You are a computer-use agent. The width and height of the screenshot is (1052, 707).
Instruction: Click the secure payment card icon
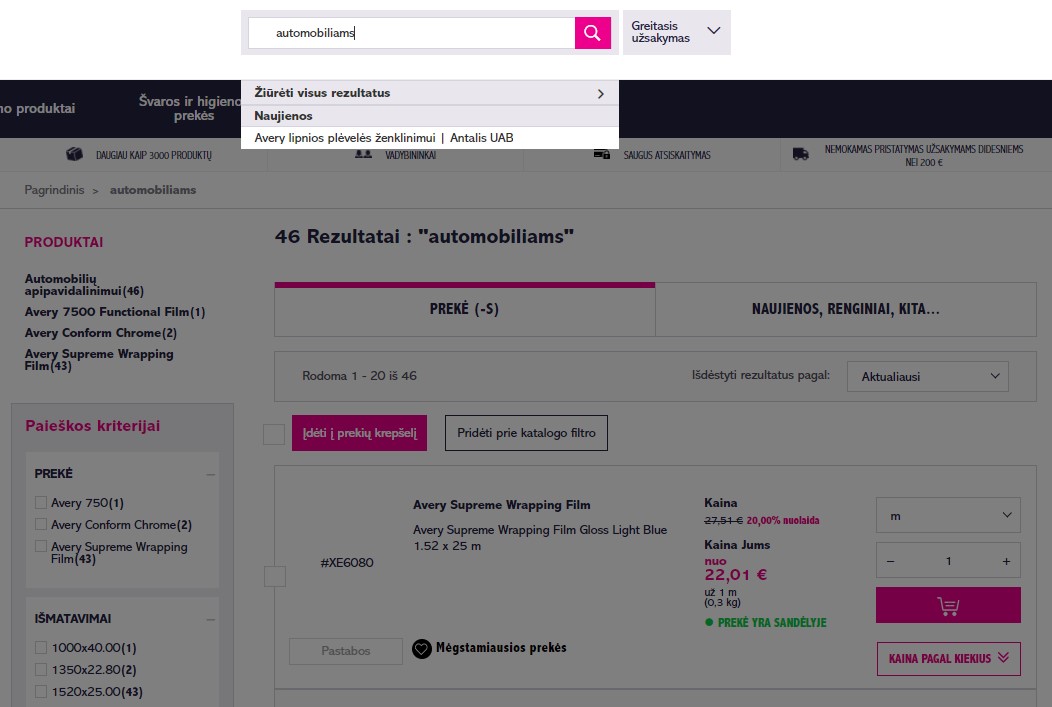(602, 154)
